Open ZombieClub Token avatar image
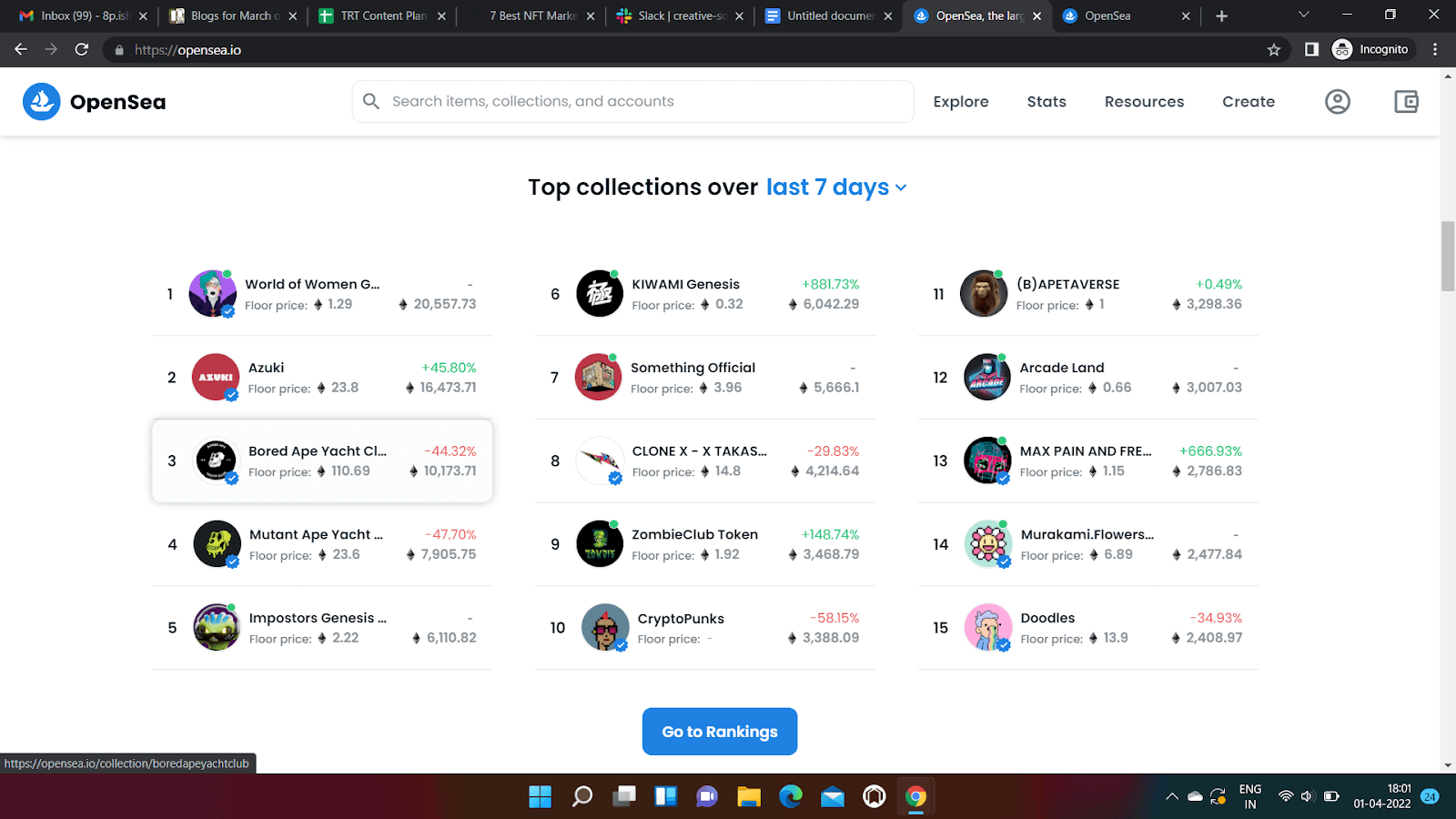This screenshot has width=1456, height=819. (600, 544)
